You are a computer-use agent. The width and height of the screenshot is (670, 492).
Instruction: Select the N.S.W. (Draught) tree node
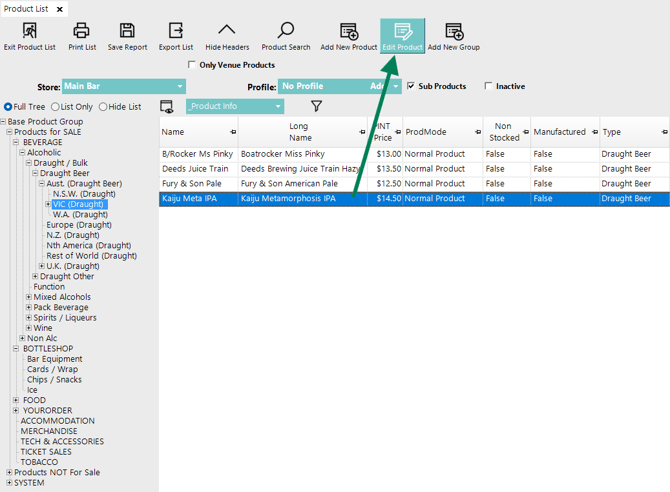84,194
